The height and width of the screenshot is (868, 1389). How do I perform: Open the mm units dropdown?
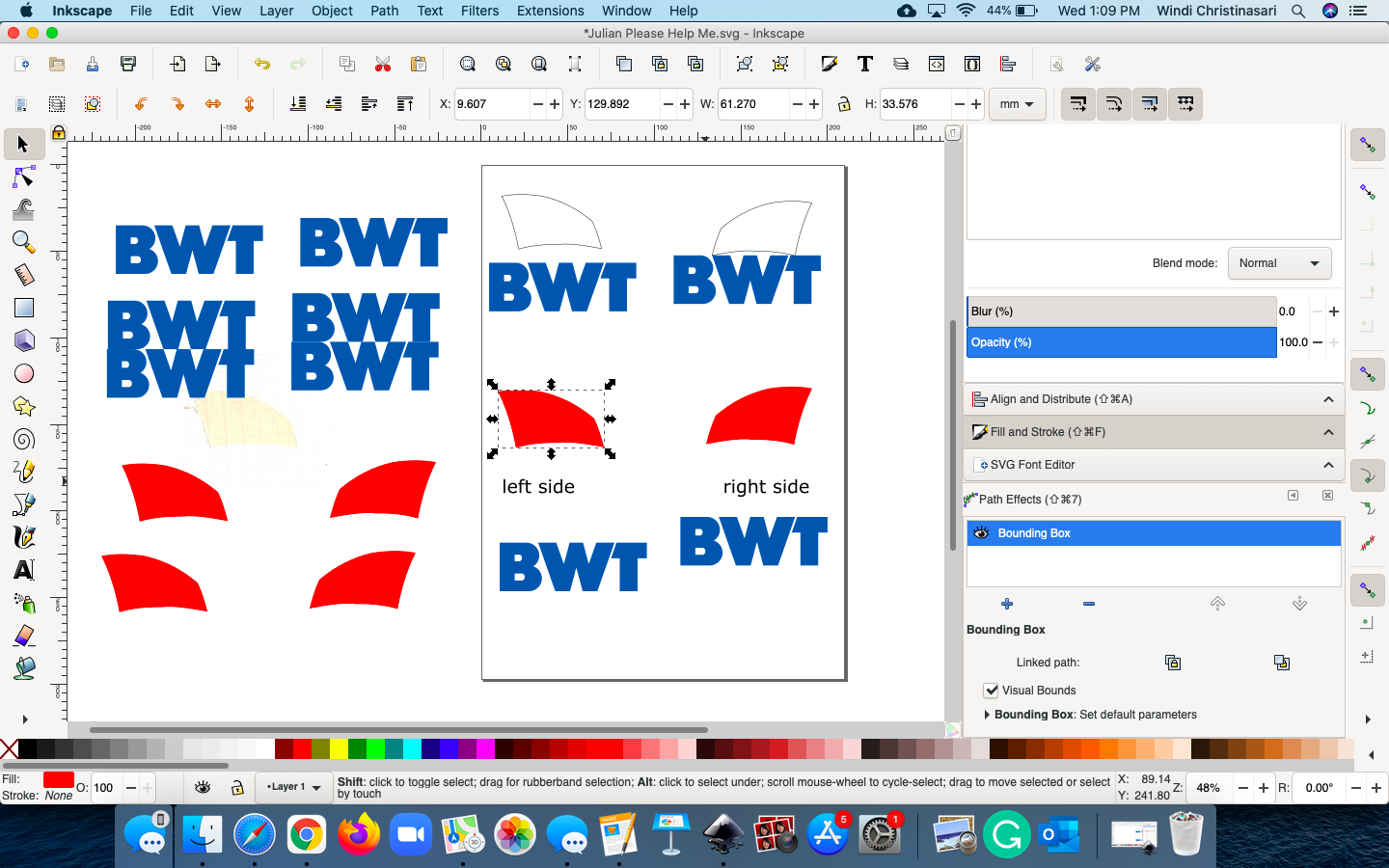1018,104
